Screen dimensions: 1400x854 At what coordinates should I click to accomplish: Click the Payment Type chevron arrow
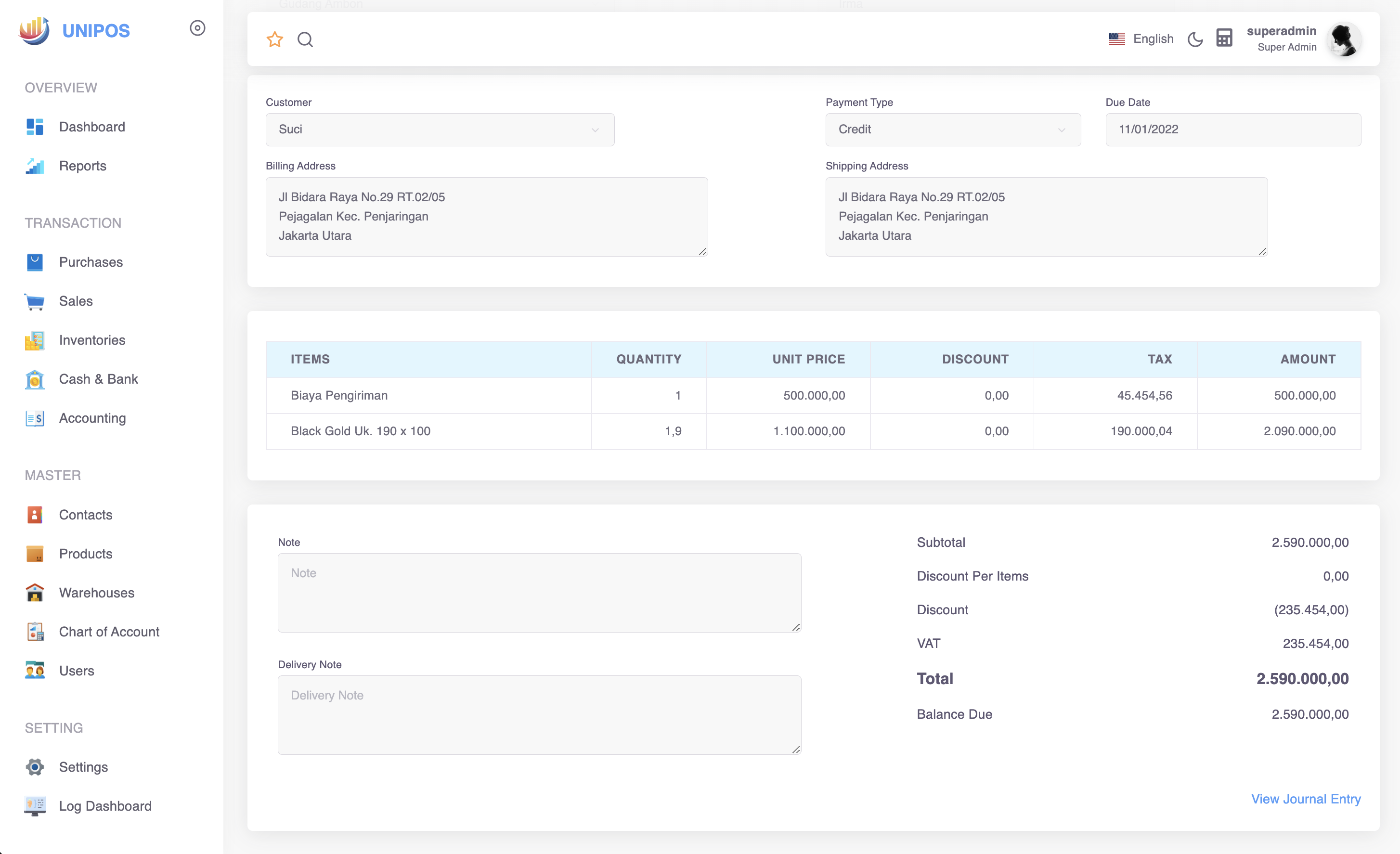tap(1062, 130)
